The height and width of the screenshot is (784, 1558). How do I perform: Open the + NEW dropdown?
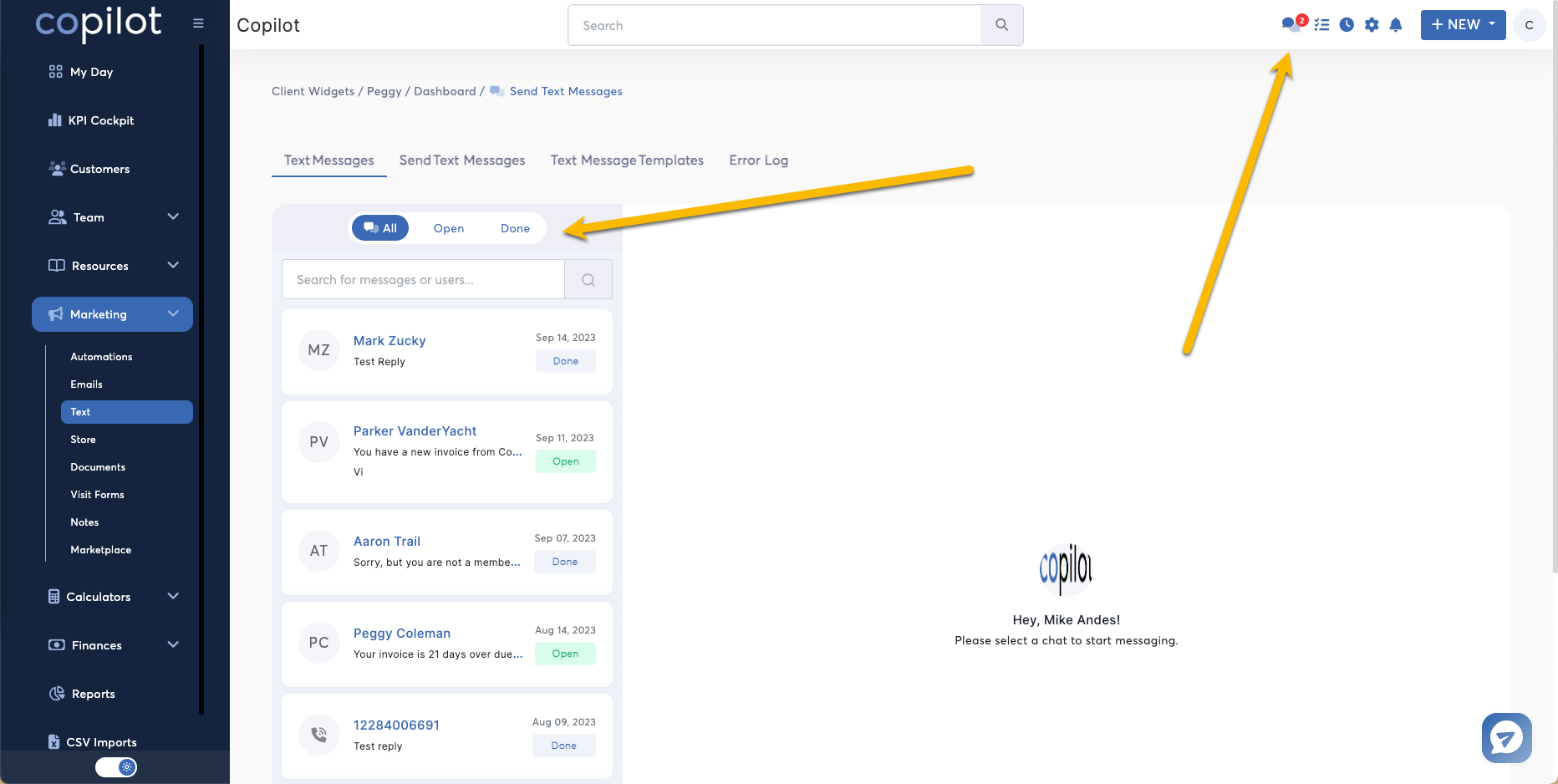pos(1463,25)
